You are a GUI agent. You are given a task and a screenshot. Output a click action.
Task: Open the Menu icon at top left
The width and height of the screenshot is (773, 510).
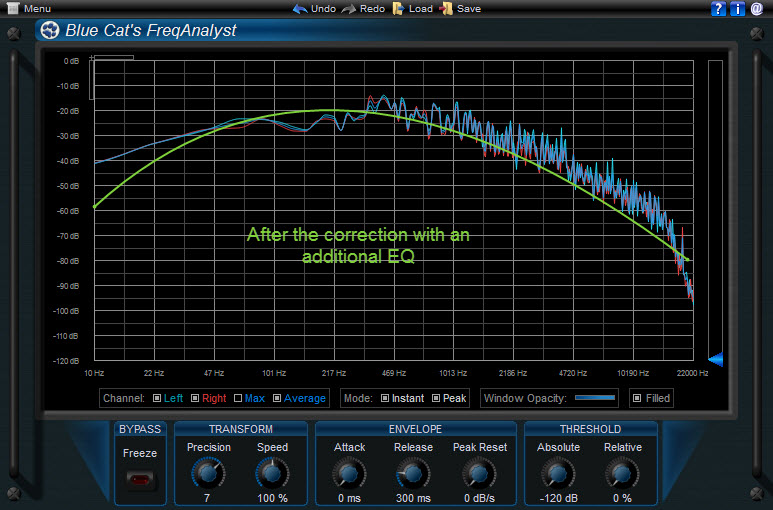click(13, 8)
